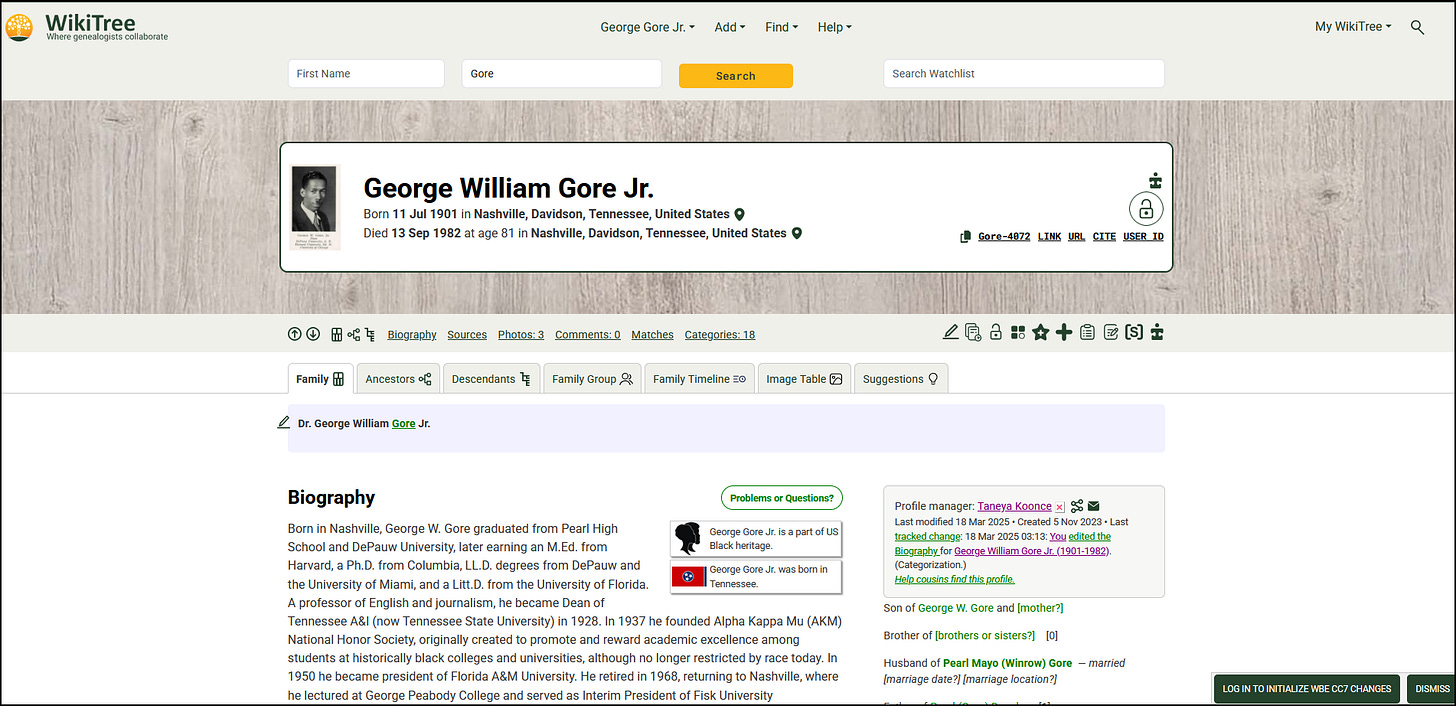
Task: Click the Gore-4072 ID link
Action: [1004, 237]
